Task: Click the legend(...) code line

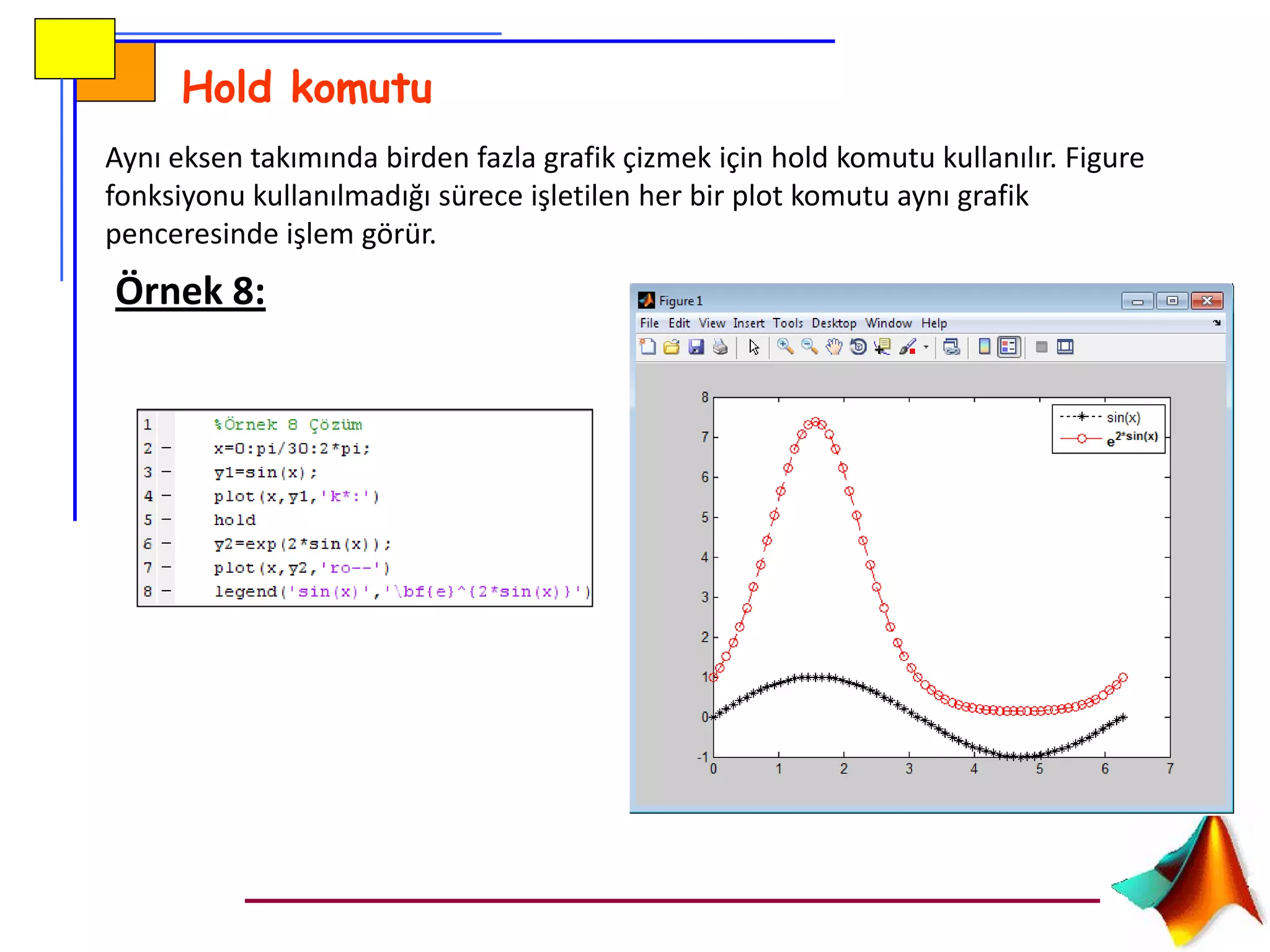Action: pos(402,592)
